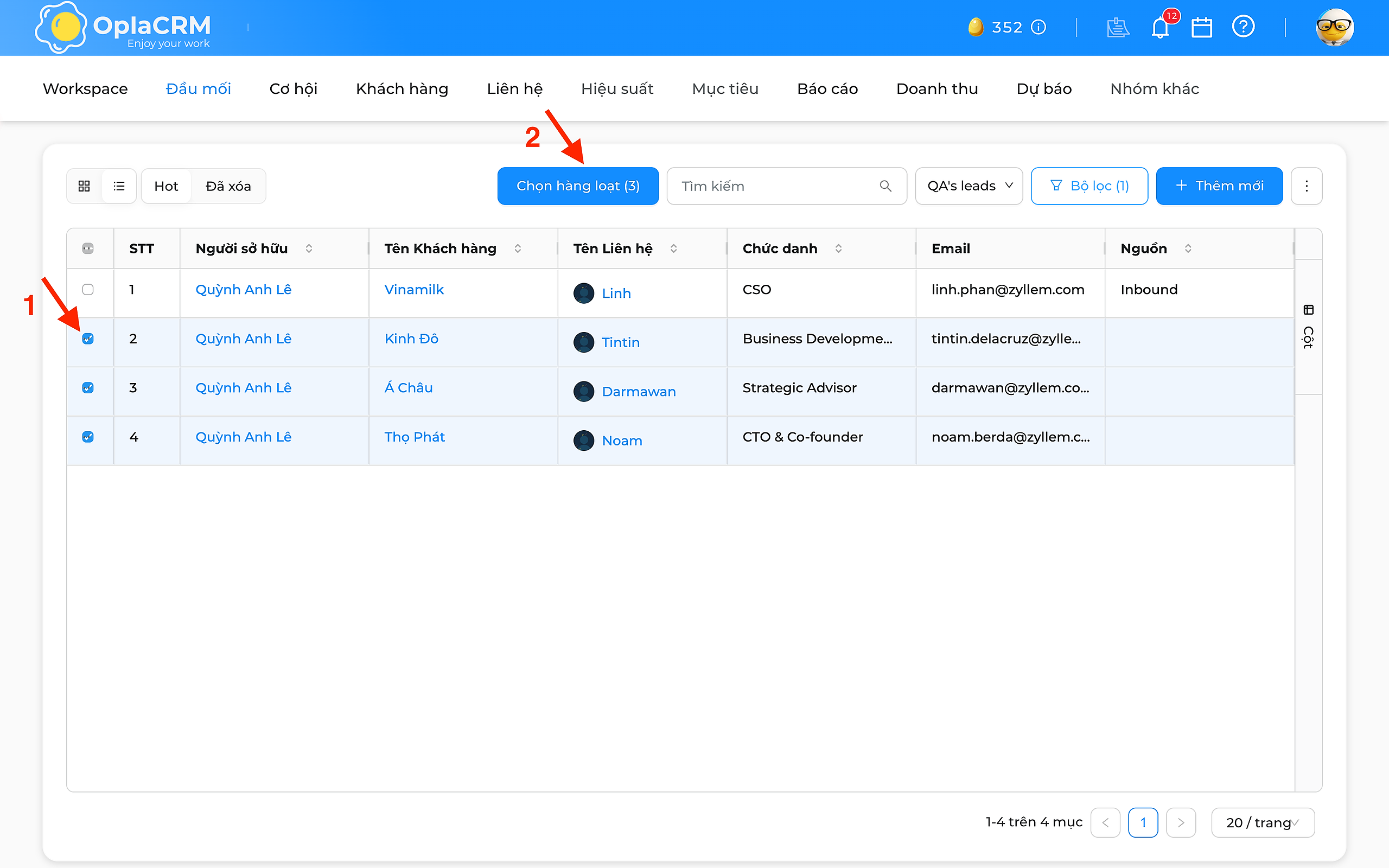Go to the Báo cáo tab
The height and width of the screenshot is (868, 1389).
(x=827, y=89)
